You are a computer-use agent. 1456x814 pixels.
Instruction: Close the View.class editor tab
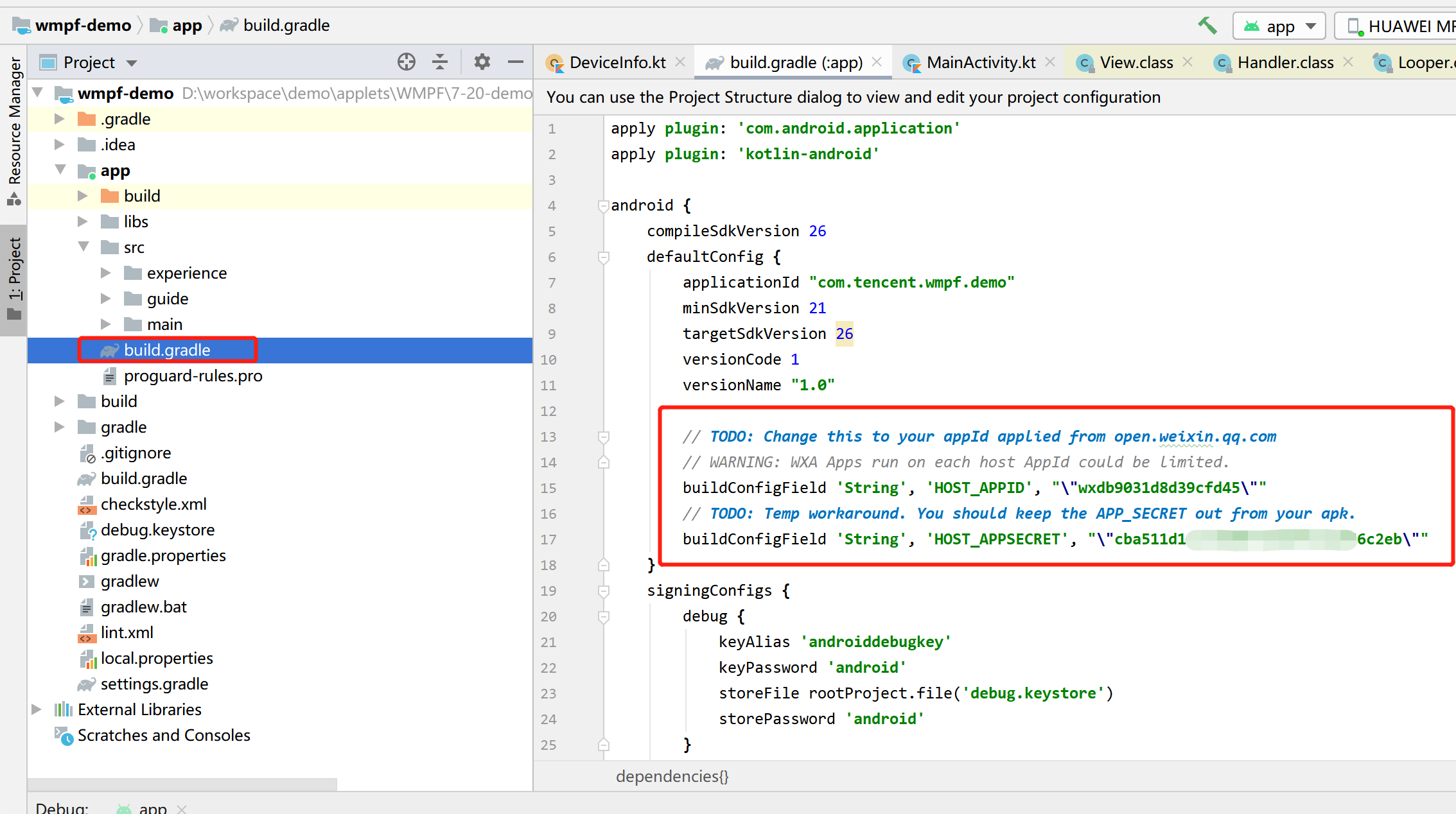[1188, 62]
